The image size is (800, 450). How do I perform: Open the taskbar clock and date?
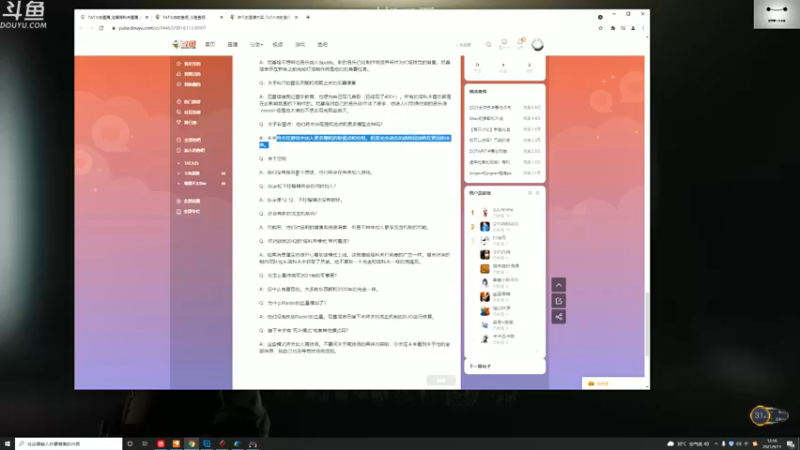click(x=771, y=444)
